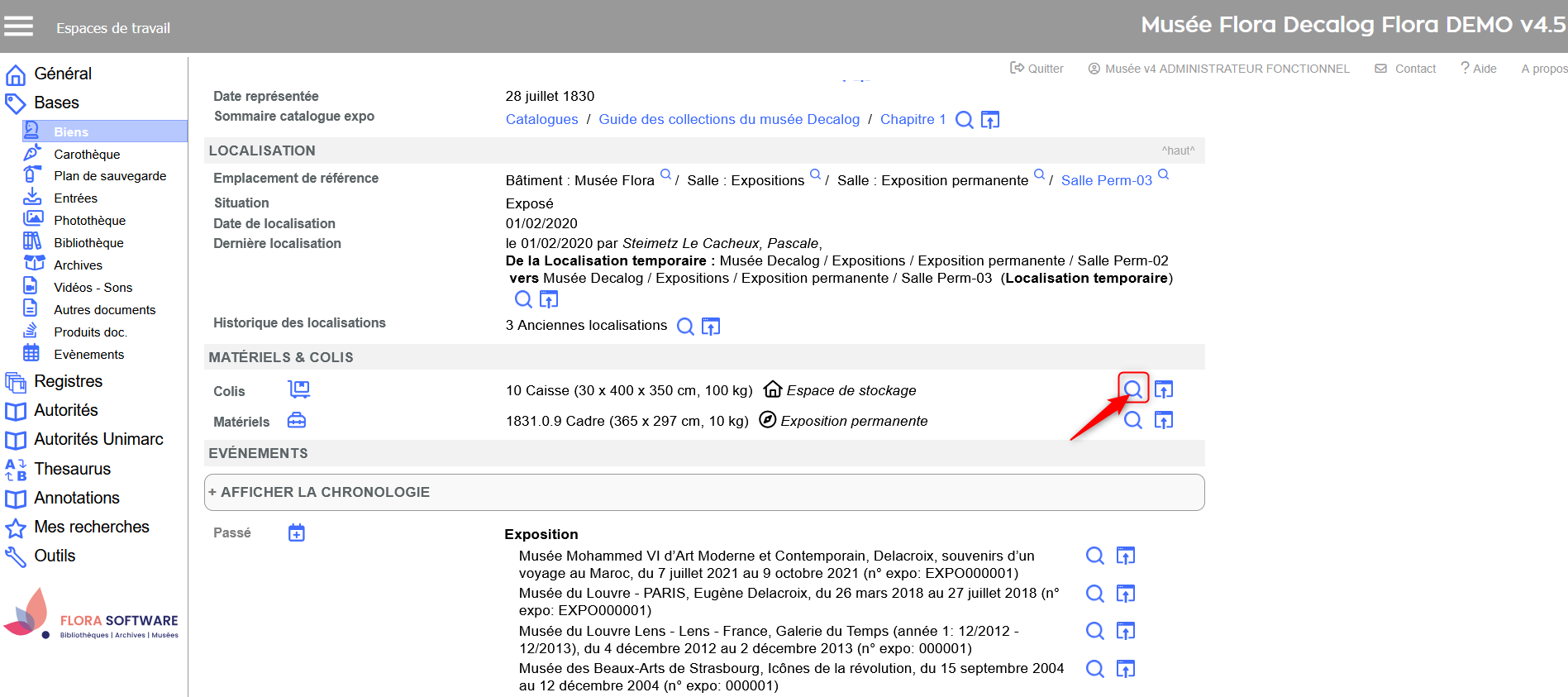Click the Colis package icon
The width and height of the screenshot is (1568, 697).
tap(298, 389)
